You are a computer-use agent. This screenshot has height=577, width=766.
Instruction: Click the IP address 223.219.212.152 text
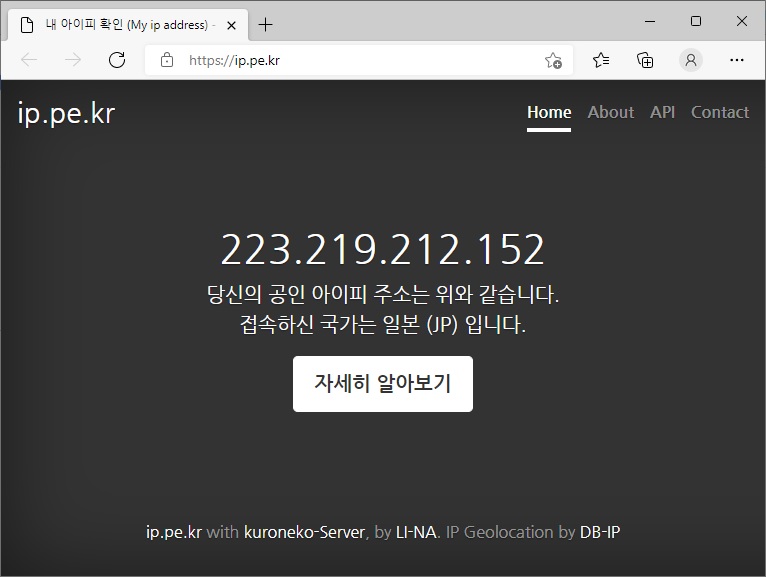(x=383, y=250)
